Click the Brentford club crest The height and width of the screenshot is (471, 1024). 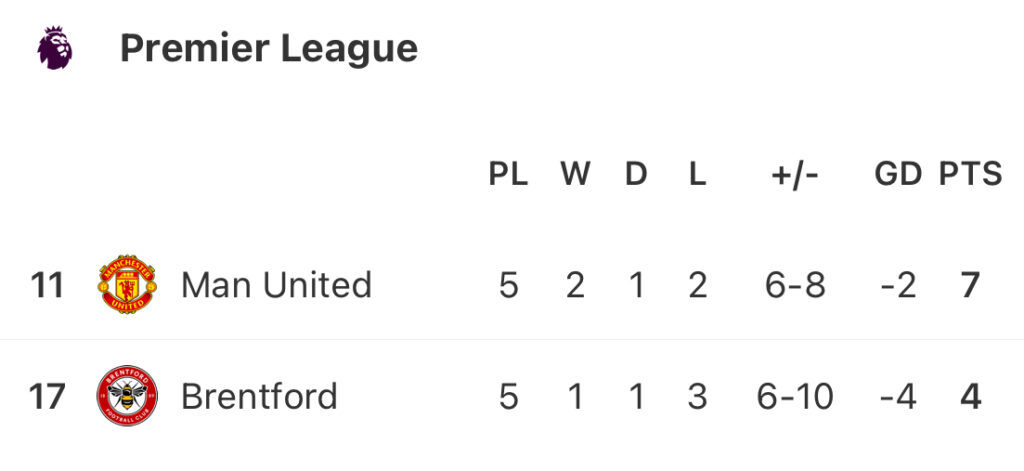(x=127, y=396)
